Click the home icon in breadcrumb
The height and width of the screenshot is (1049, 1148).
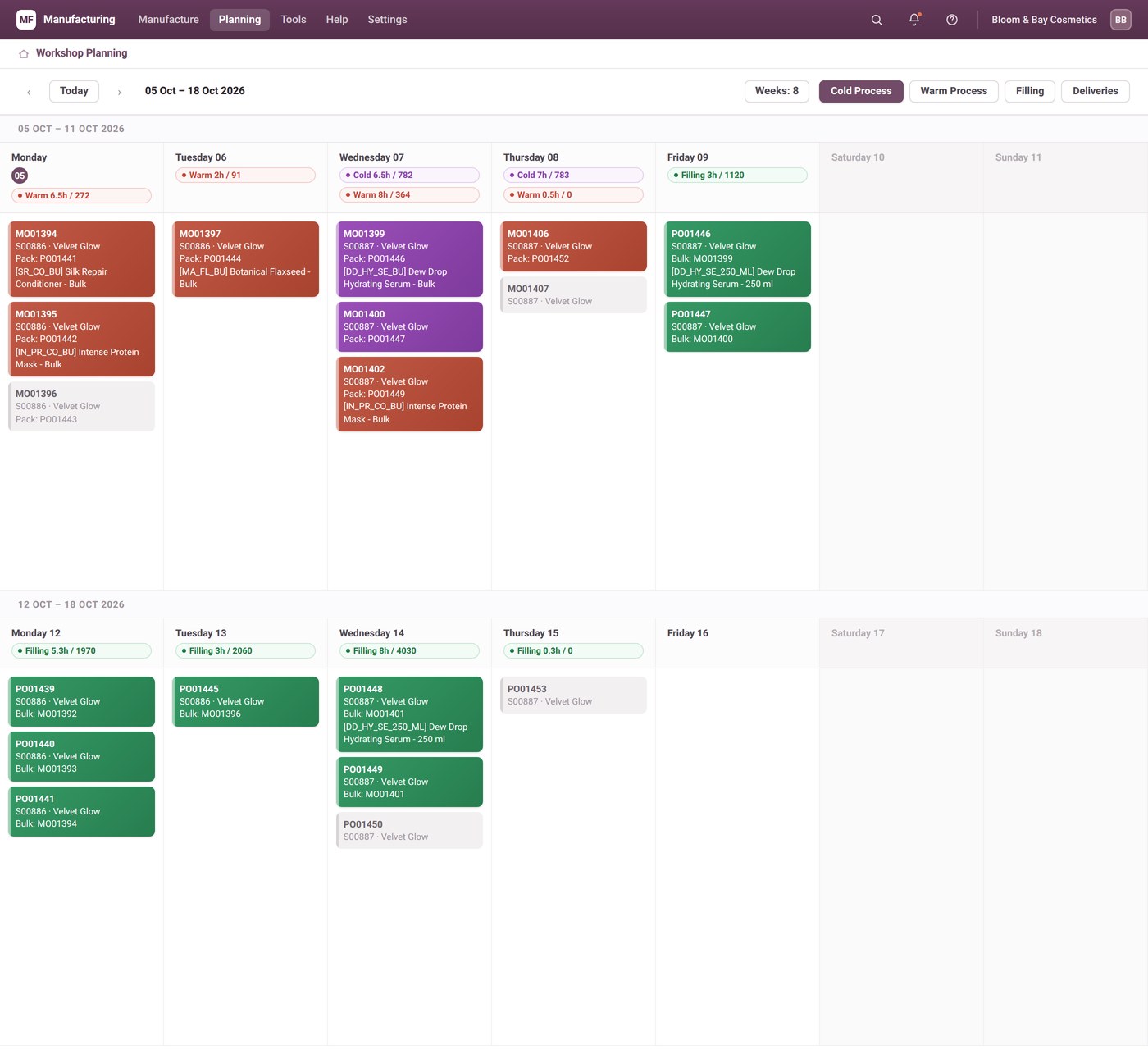point(24,53)
